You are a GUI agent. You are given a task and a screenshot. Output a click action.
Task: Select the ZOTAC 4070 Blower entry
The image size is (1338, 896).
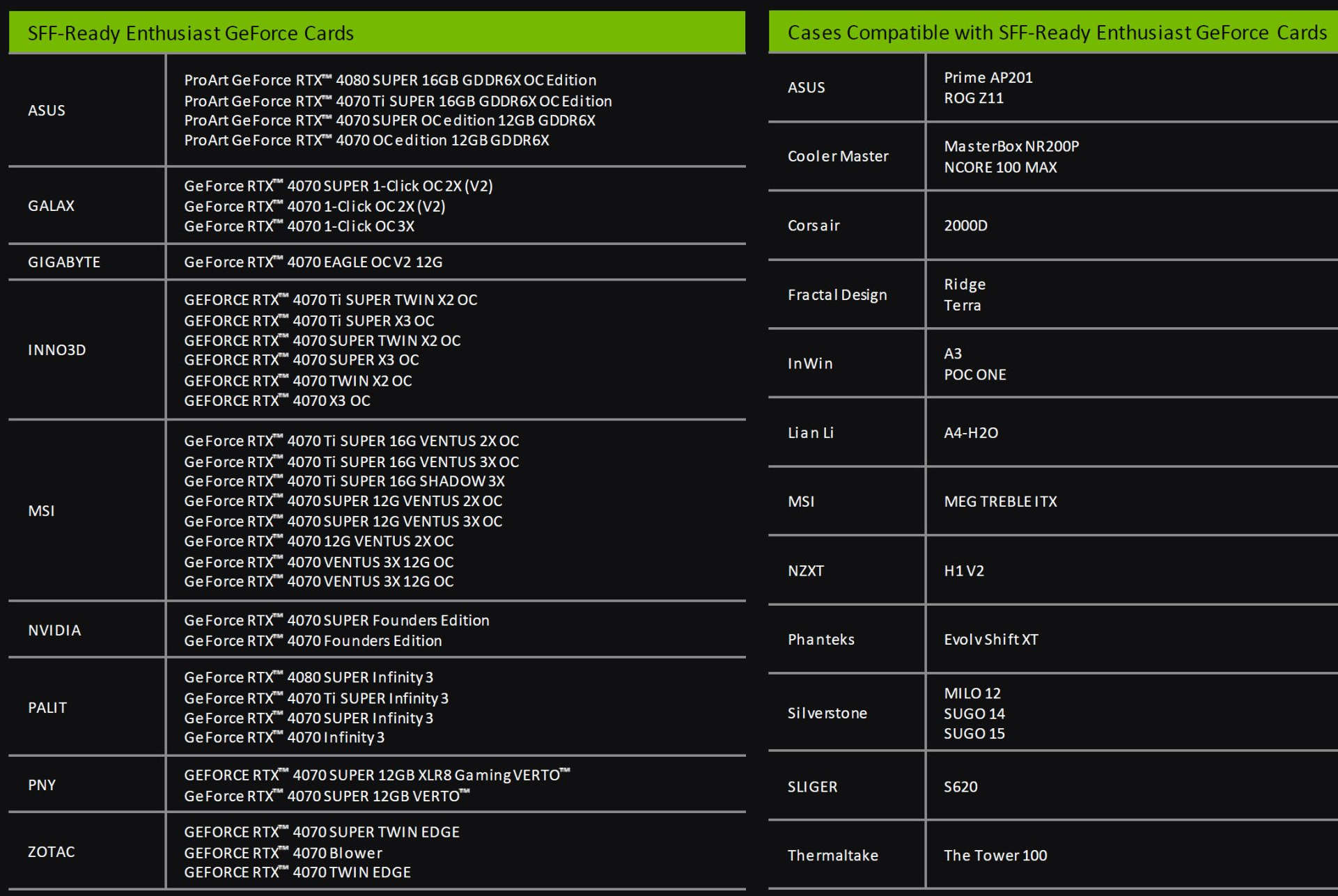(283, 853)
